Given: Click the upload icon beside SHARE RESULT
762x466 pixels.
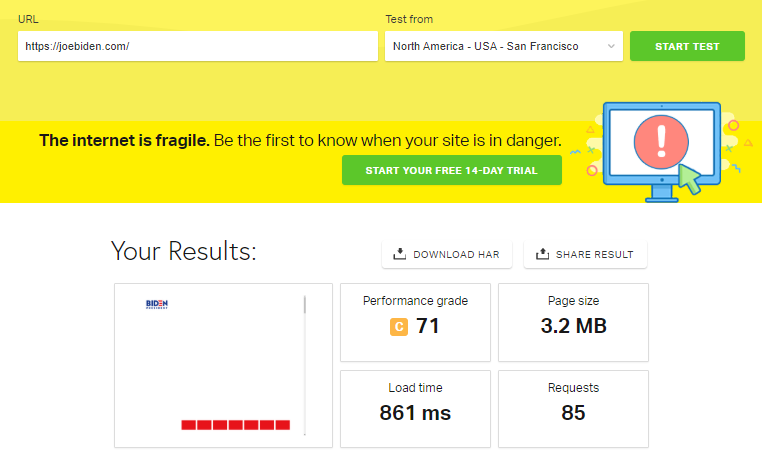Looking at the screenshot, I should coord(542,254).
